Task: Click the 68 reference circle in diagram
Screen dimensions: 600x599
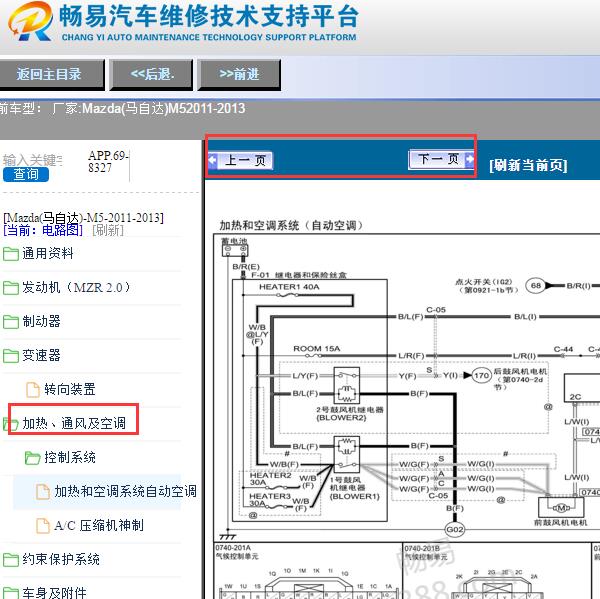Action: pos(536,286)
